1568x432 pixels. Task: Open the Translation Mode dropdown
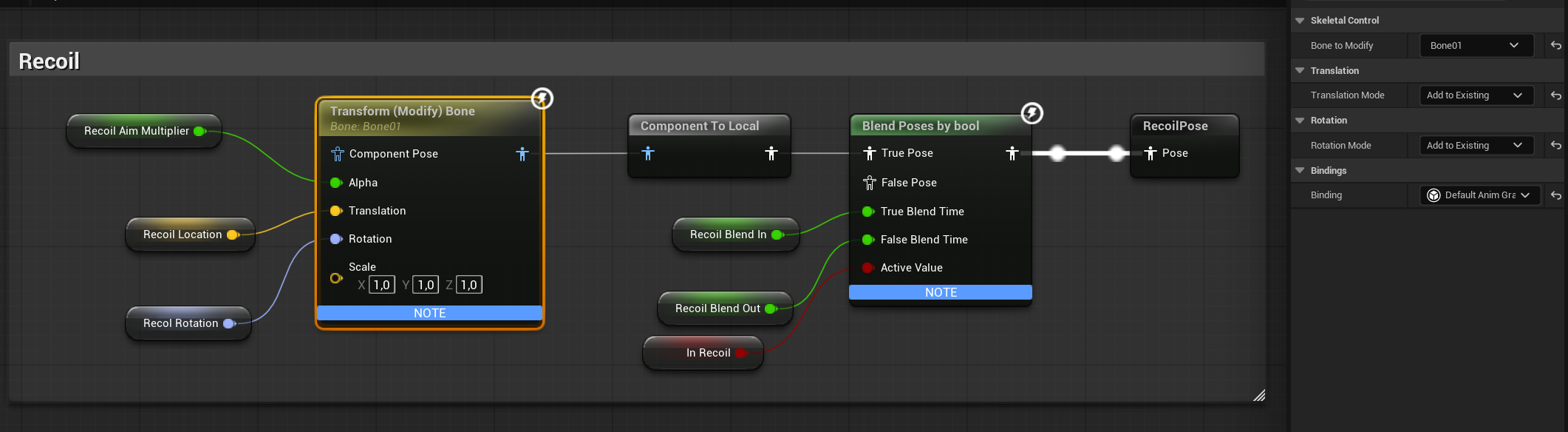pos(1476,95)
